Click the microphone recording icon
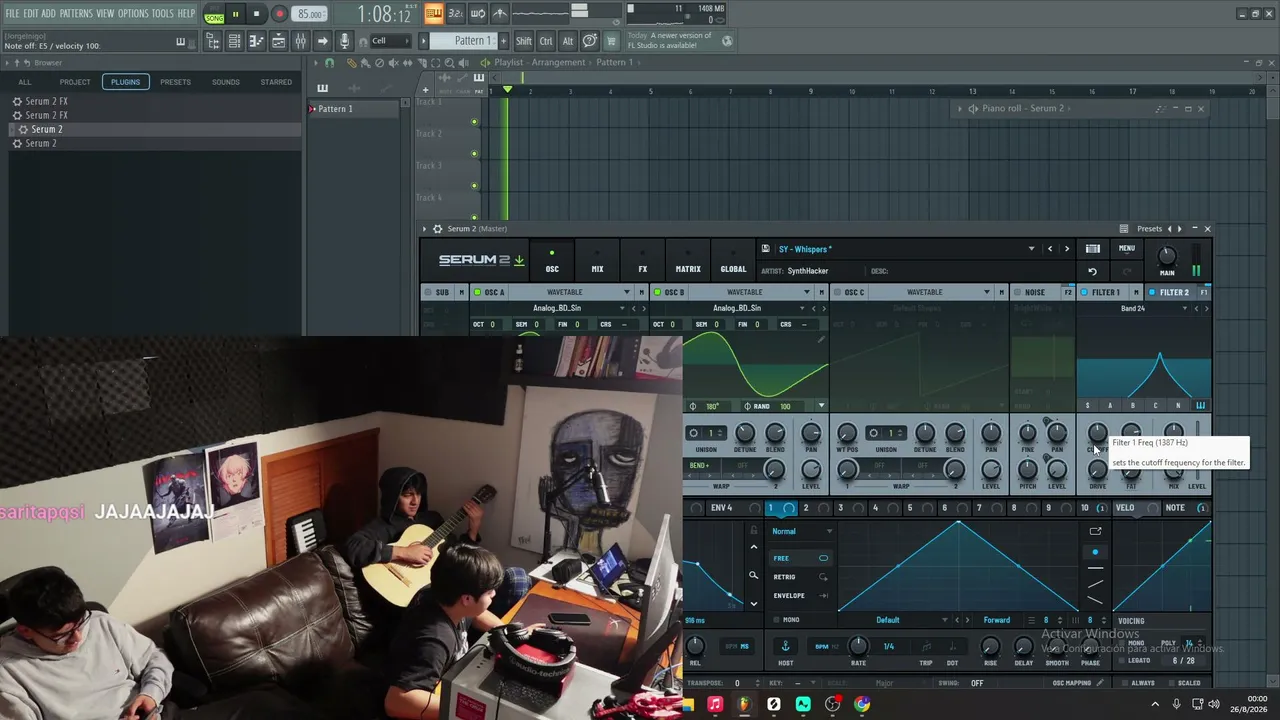This screenshot has width=1280, height=720. (x=344, y=41)
